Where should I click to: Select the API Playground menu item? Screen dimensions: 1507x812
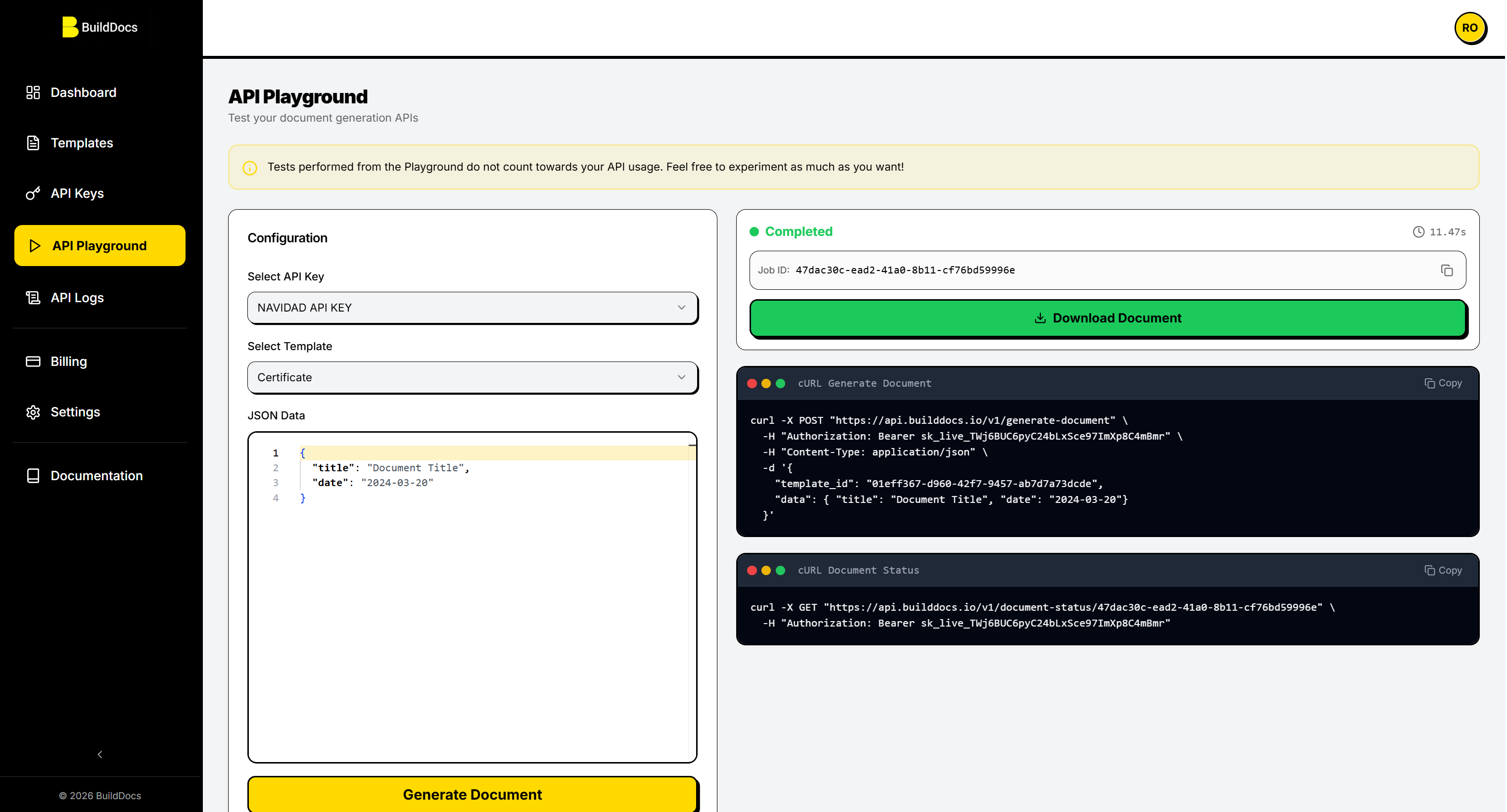(99, 246)
